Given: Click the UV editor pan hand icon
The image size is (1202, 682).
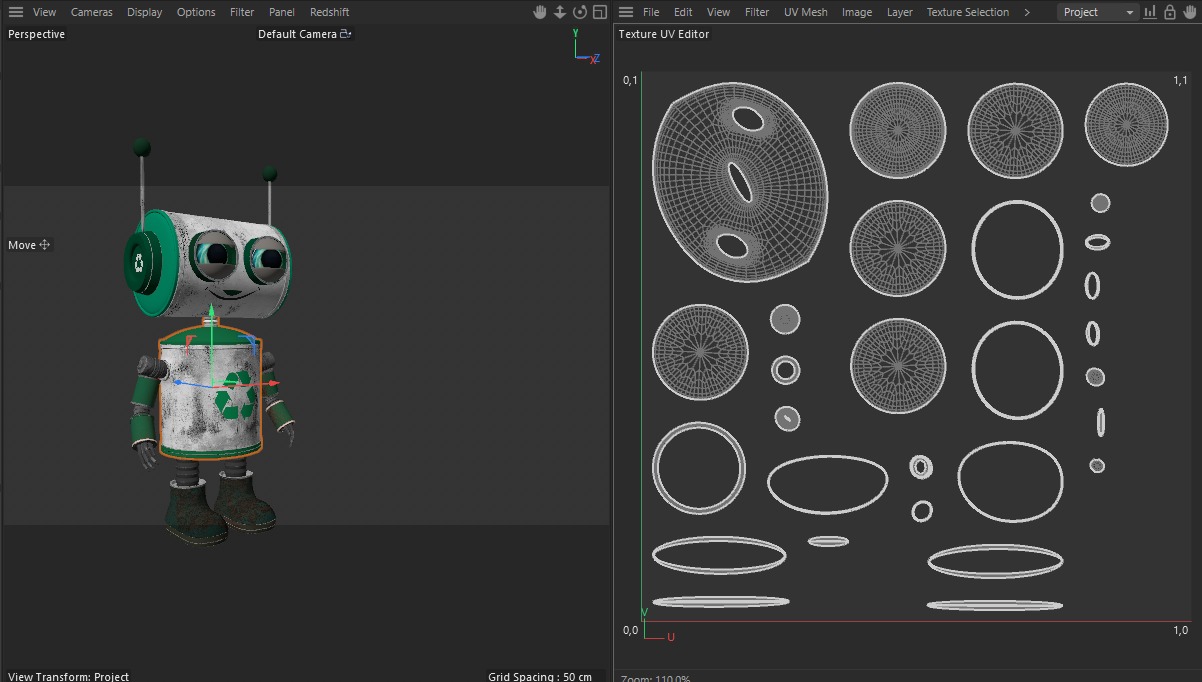Looking at the screenshot, I should [x=1189, y=12].
